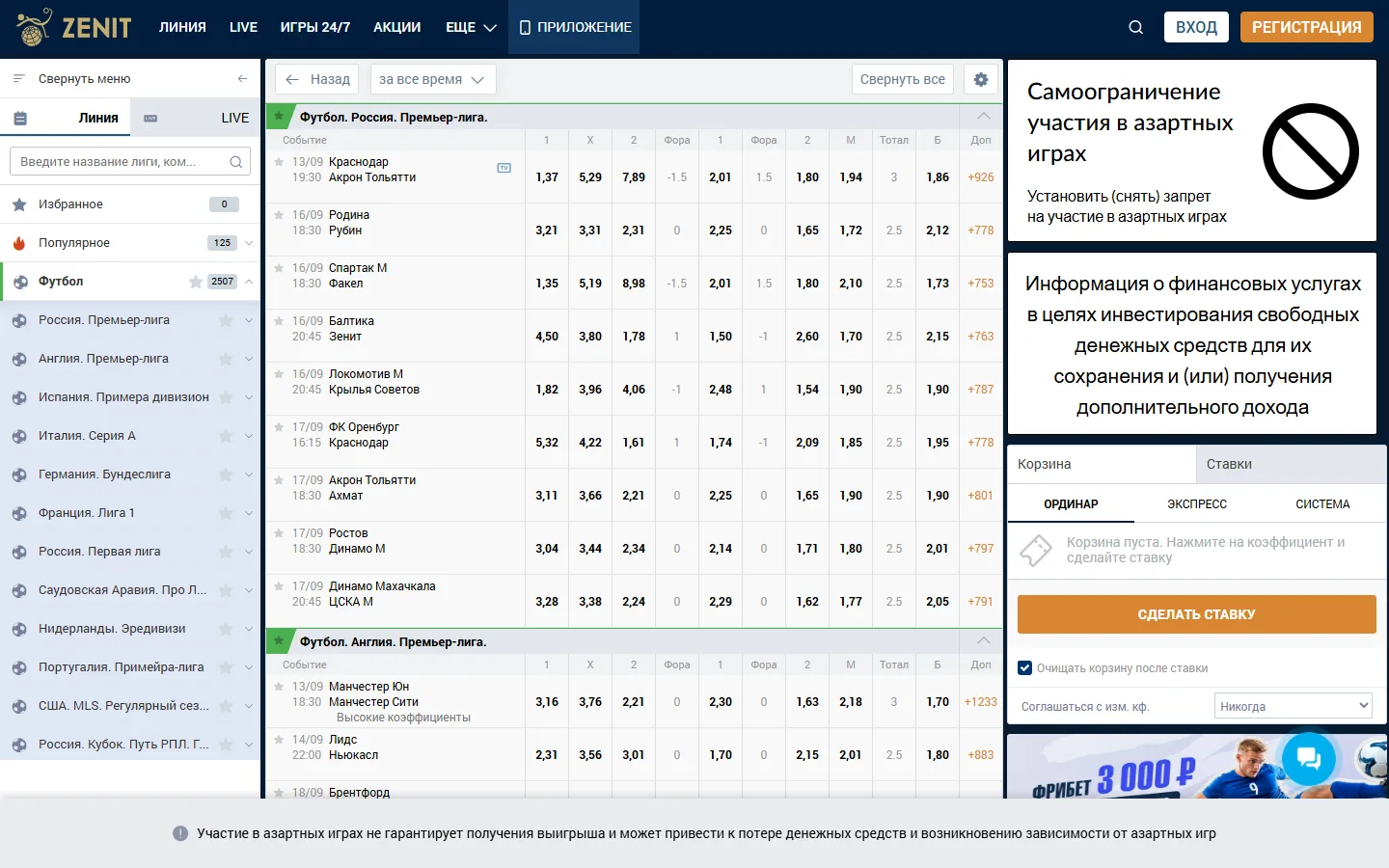
Task: Click the ball icon beside Германия. Бундеслига
Action: (x=19, y=475)
